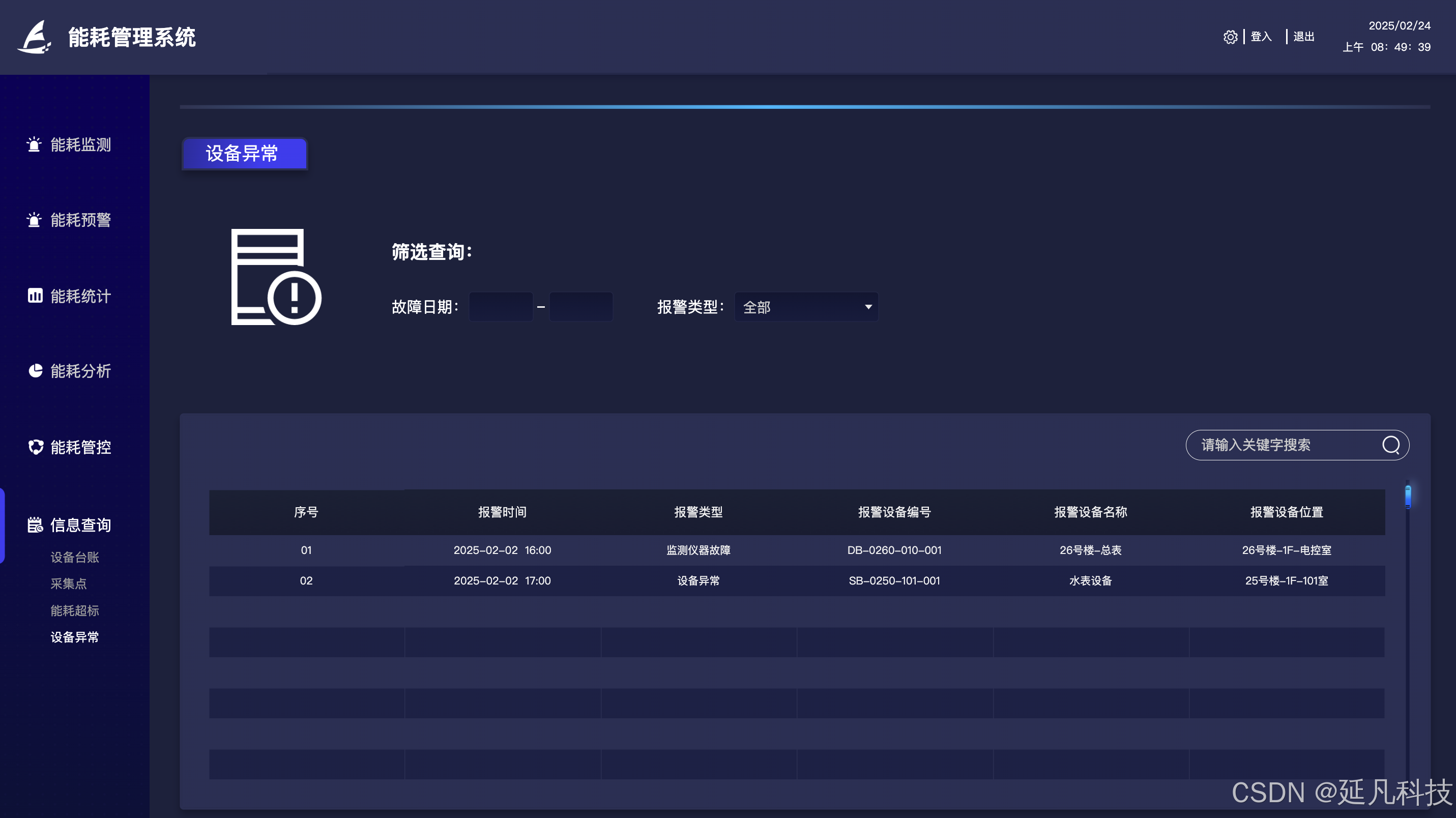Screen dimensions: 1456x818
Task: Click the dropdown arrow beside 全部
Action: [868, 307]
